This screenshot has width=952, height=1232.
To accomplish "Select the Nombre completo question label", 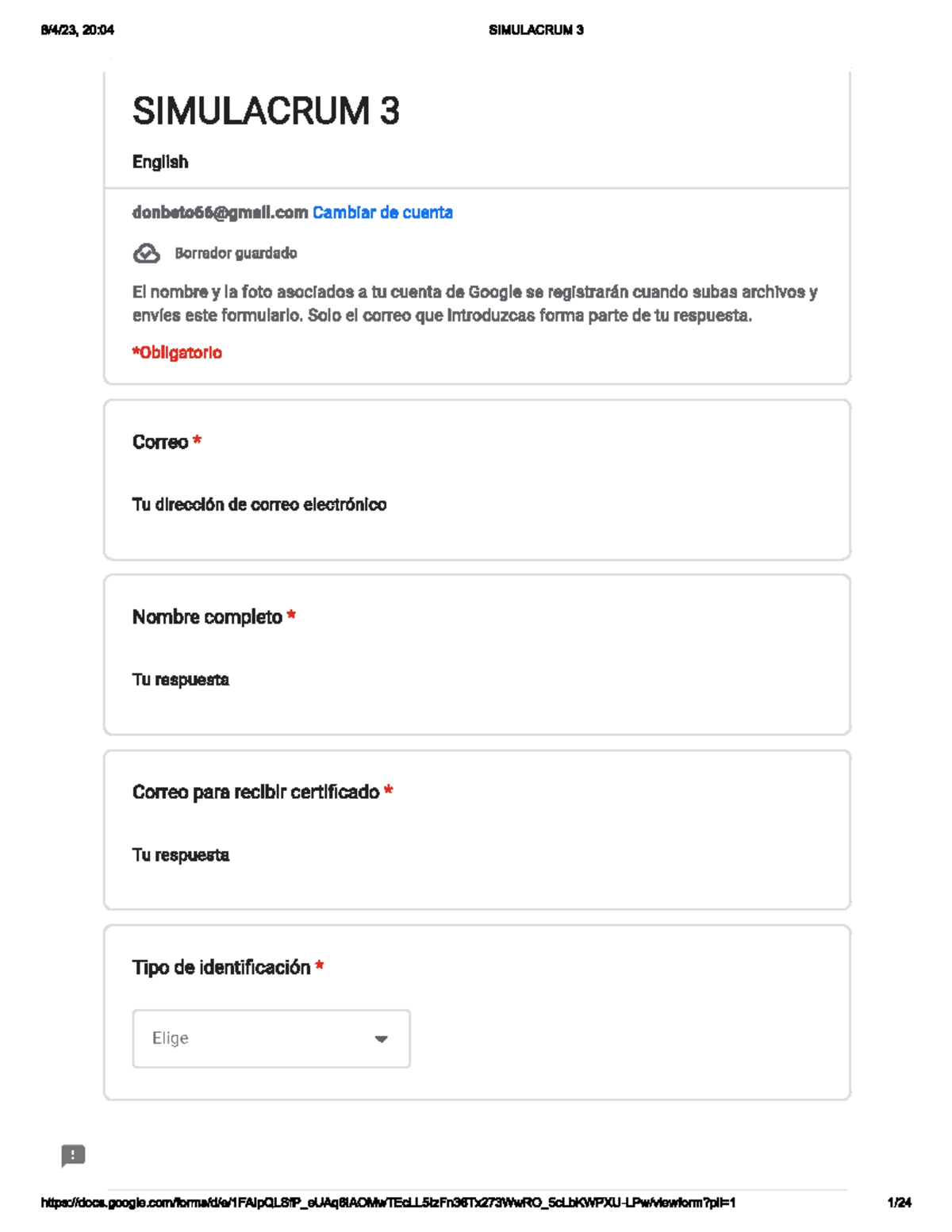I will [207, 617].
